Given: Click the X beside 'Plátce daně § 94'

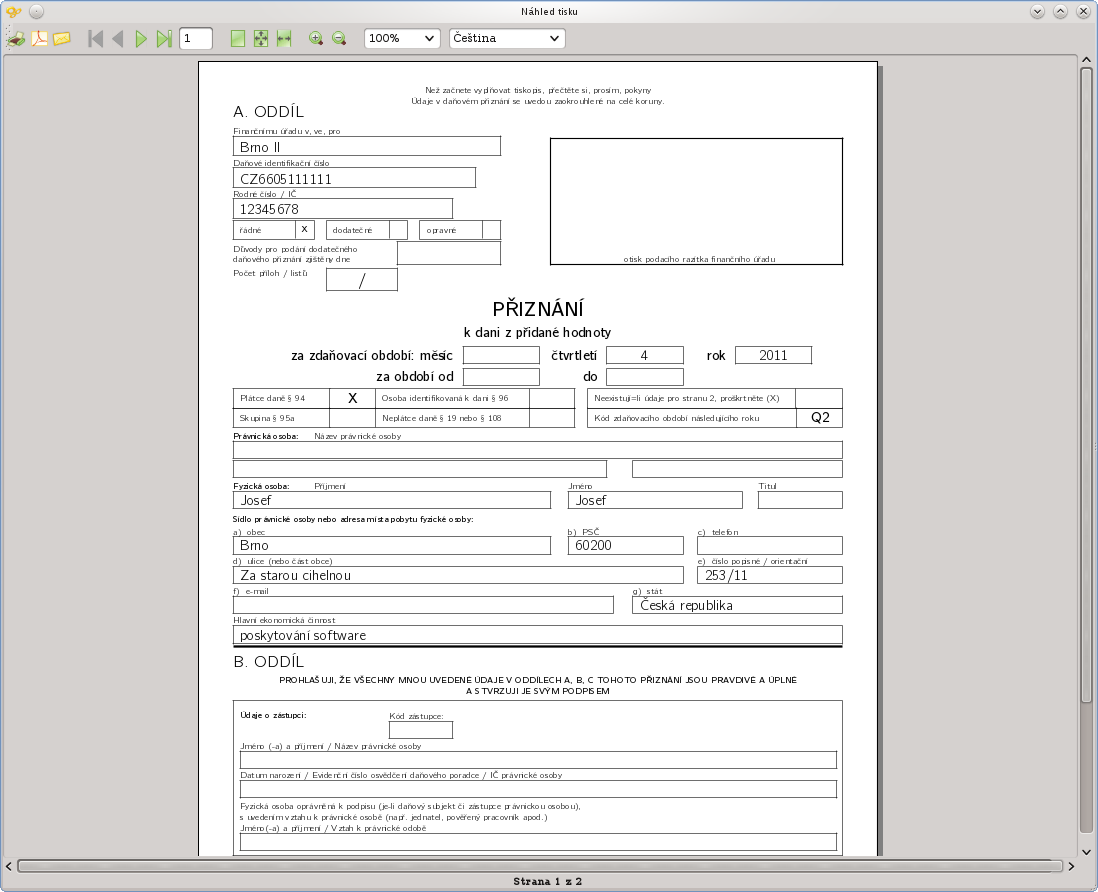Looking at the screenshot, I should [x=352, y=398].
